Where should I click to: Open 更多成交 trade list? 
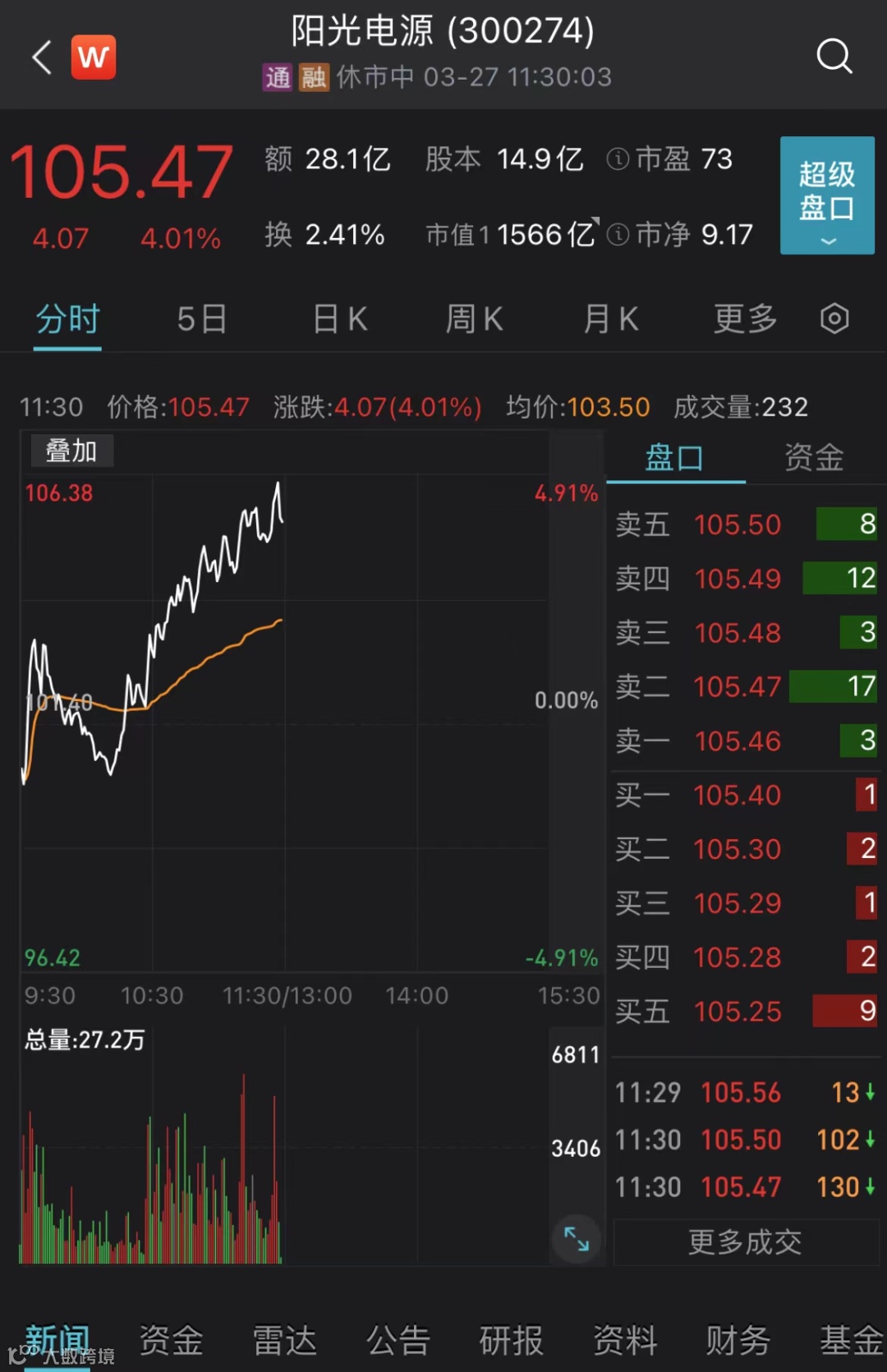[x=746, y=1242]
